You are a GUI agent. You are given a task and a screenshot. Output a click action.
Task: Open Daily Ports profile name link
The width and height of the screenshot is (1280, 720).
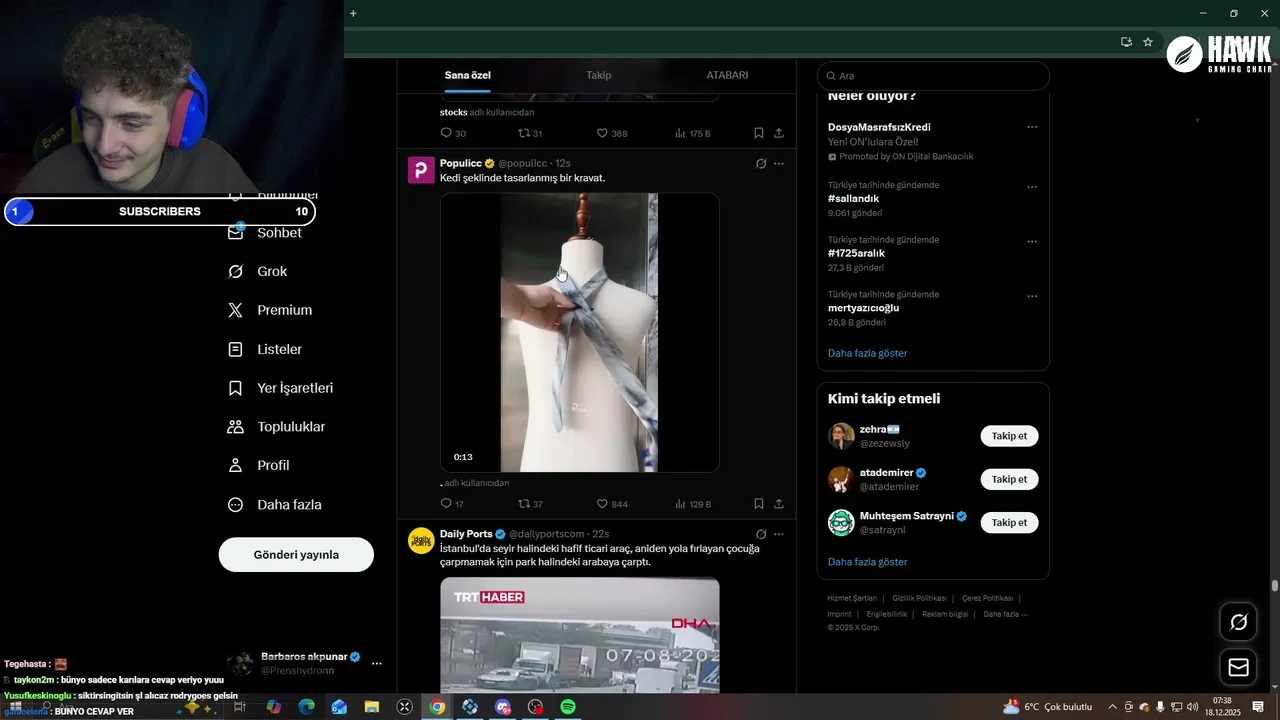click(x=466, y=534)
